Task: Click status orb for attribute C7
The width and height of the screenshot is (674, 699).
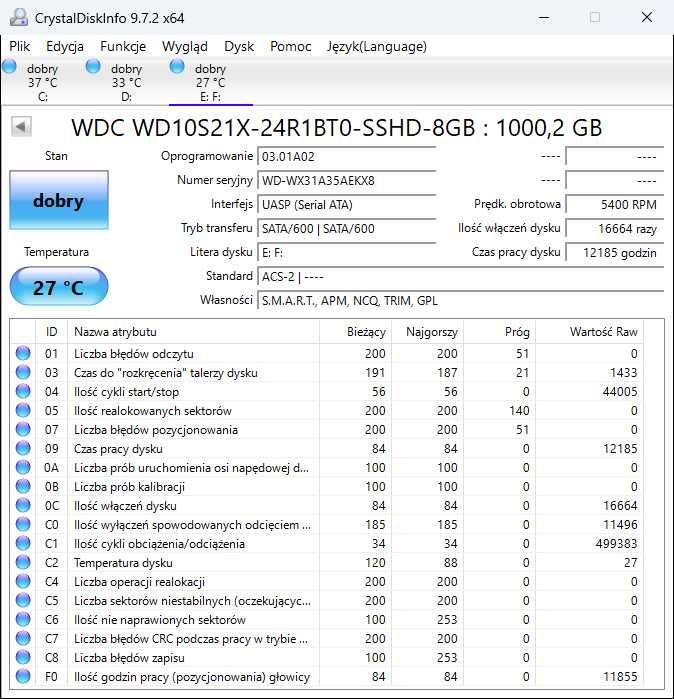Action: pos(23,638)
